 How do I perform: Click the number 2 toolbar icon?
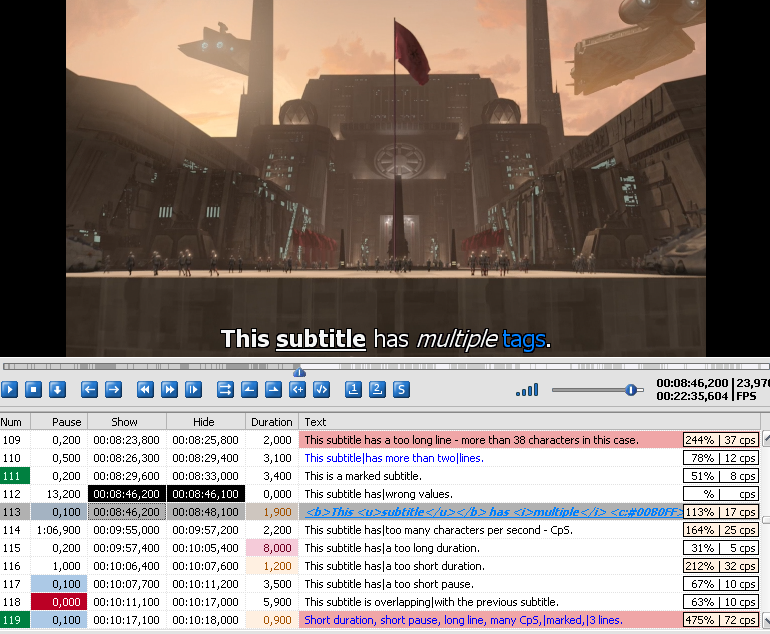coord(378,389)
